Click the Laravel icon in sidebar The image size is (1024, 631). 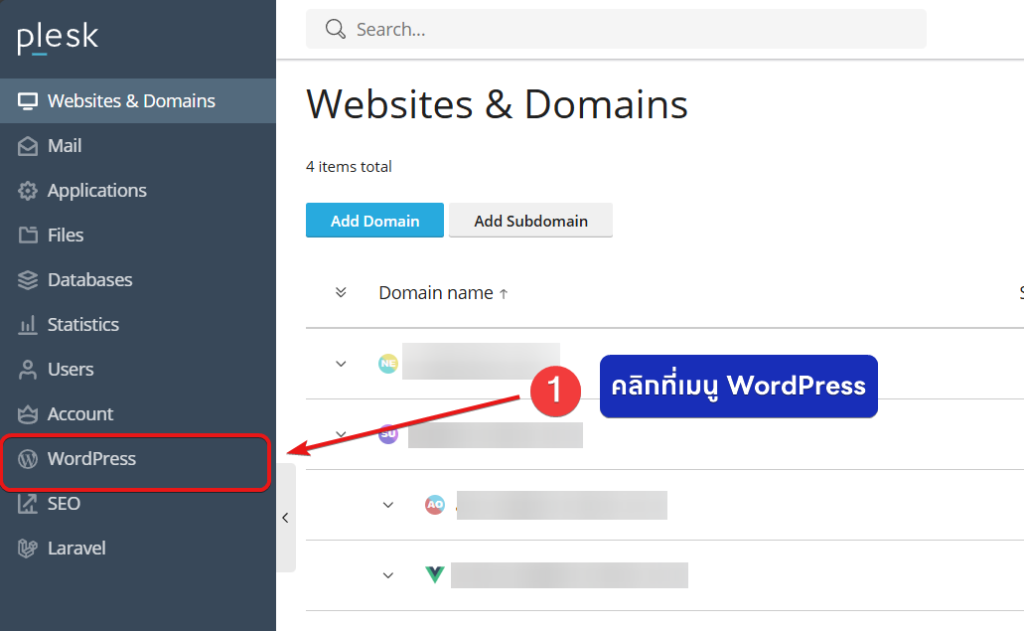click(28, 548)
